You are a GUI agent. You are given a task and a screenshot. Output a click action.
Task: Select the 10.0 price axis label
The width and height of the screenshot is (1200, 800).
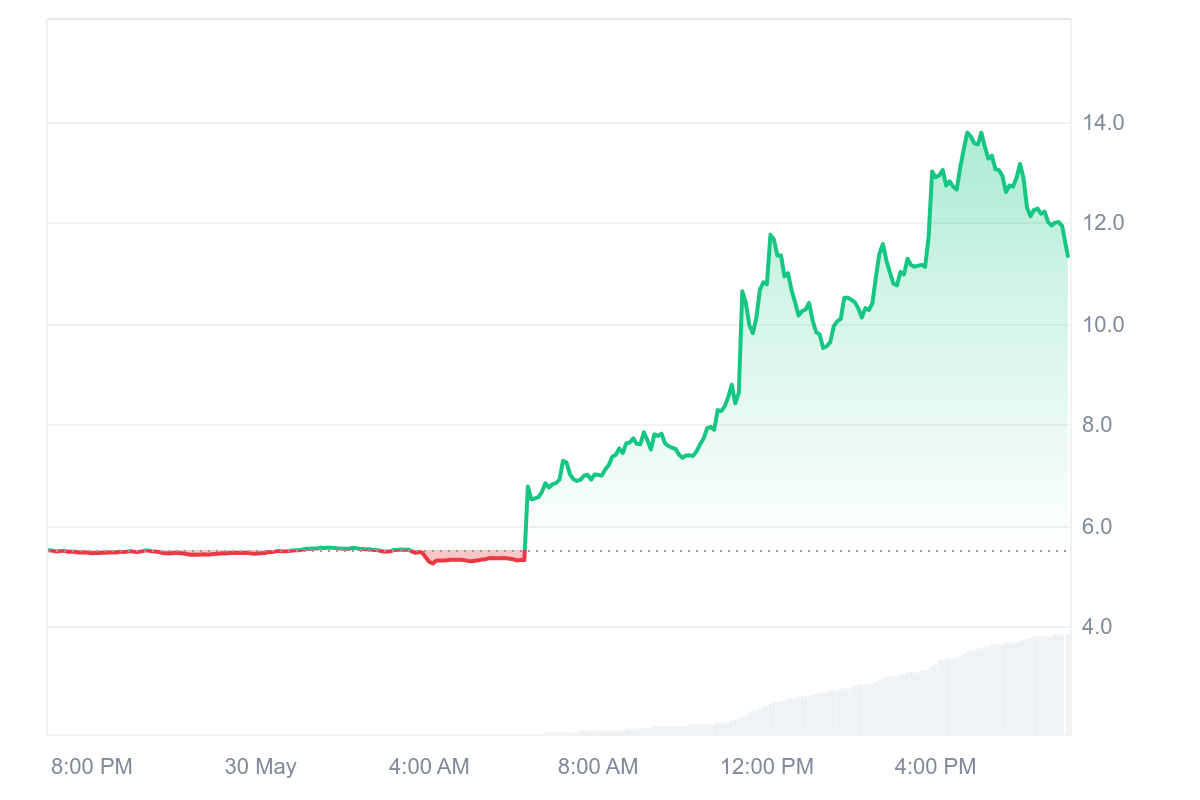click(1103, 324)
